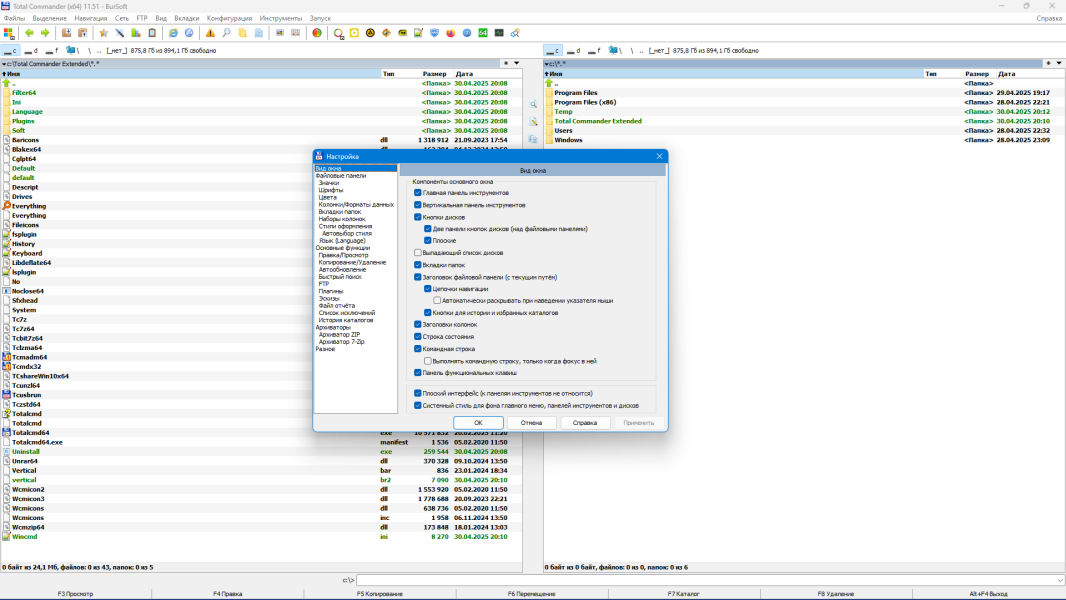Open right panel directory history dropdown arrow
This screenshot has width=1066, height=600.
[x=1059, y=63]
